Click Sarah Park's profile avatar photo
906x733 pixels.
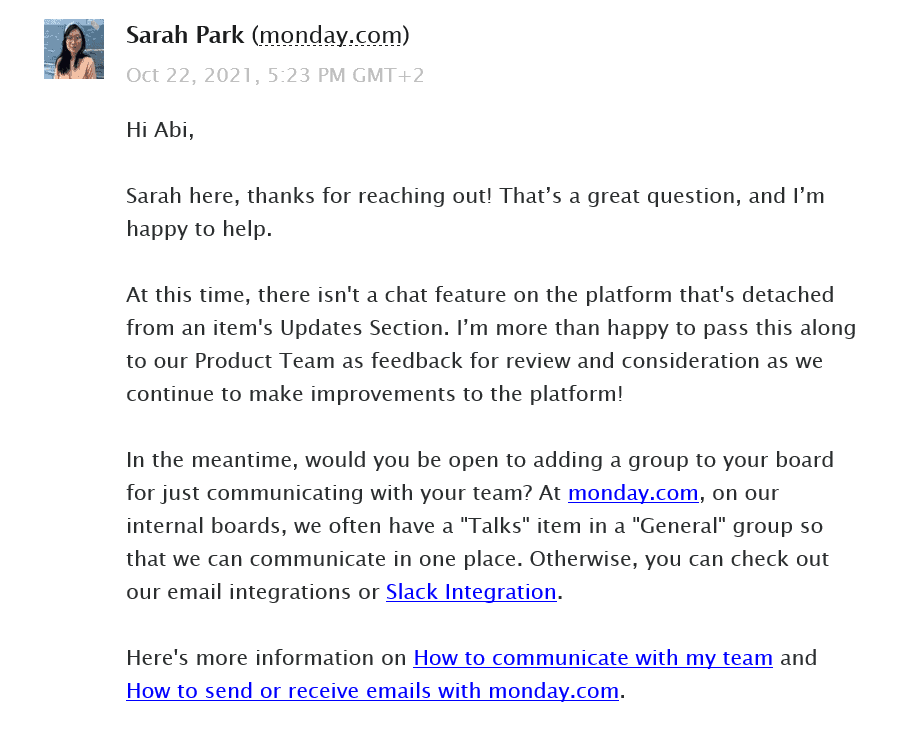tap(74, 49)
